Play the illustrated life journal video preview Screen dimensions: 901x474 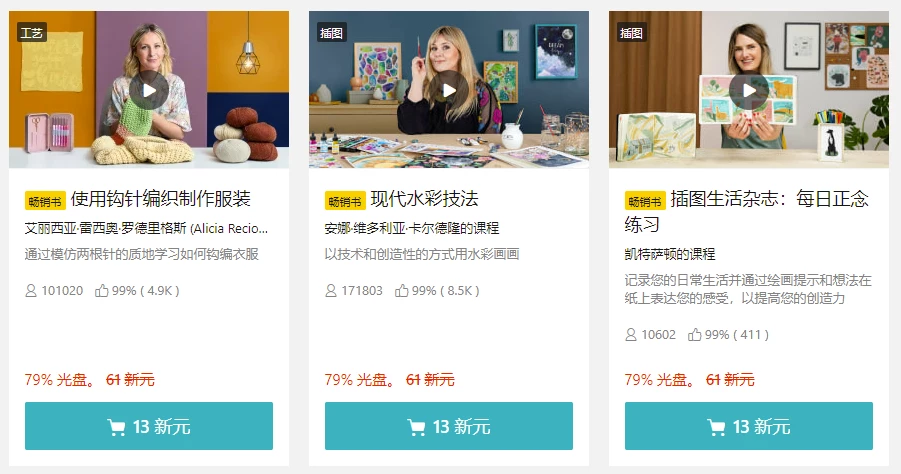[749, 90]
